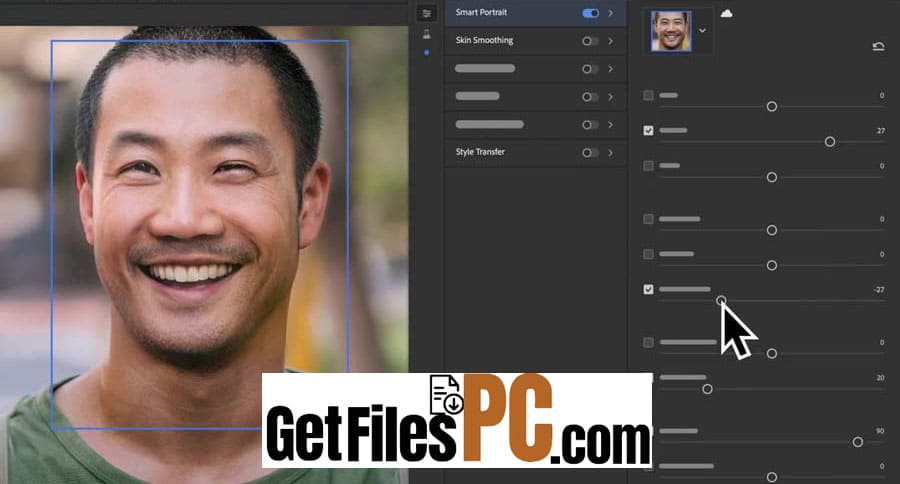Reset parameters with the undo arrow icon
This screenshot has height=484, width=900.
pos(878,47)
